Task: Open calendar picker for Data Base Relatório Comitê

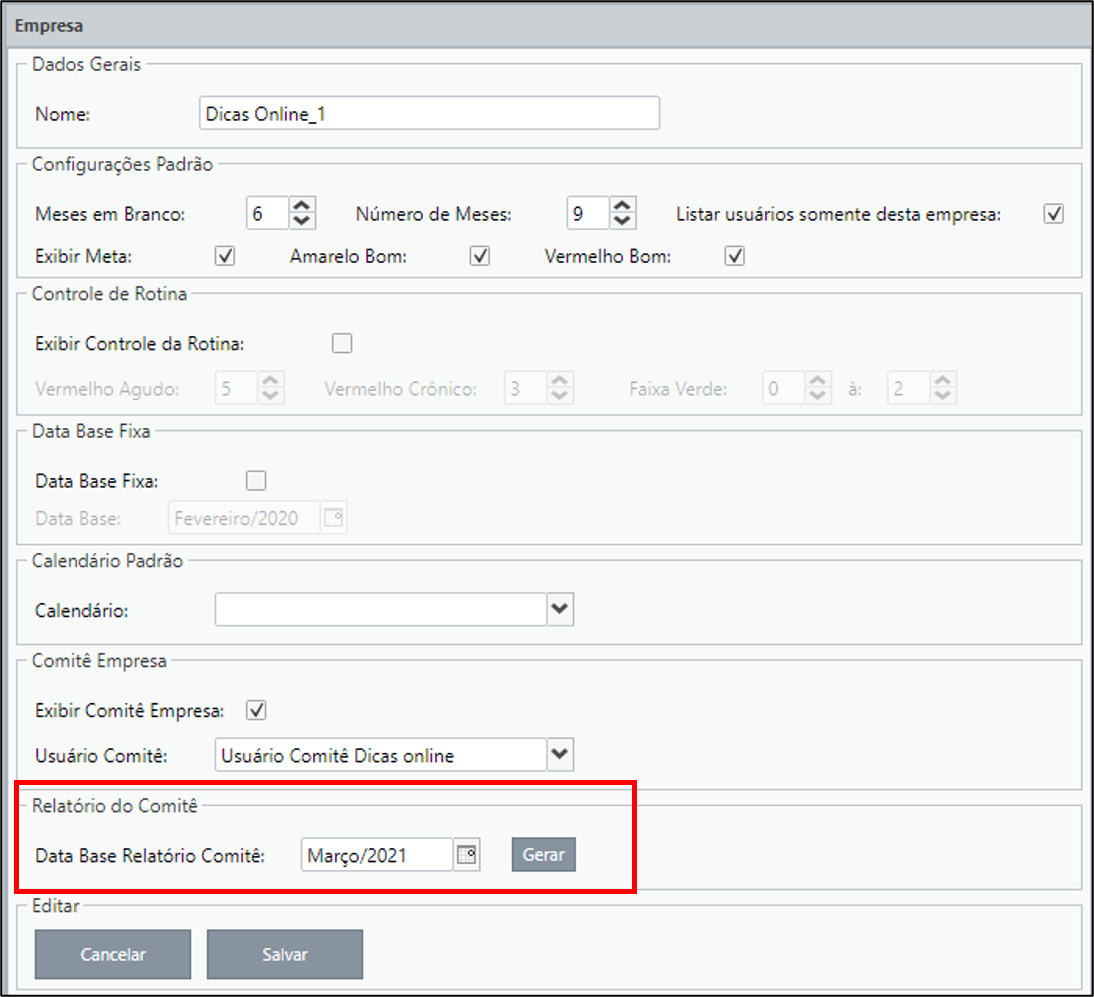Action: point(466,855)
